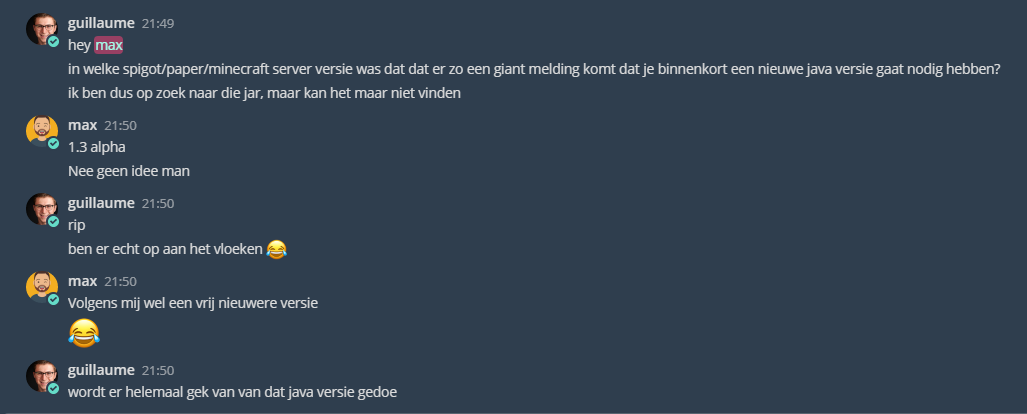Click max's username above "1.3 alpha"
The width and height of the screenshot is (1027, 414).
82,126
